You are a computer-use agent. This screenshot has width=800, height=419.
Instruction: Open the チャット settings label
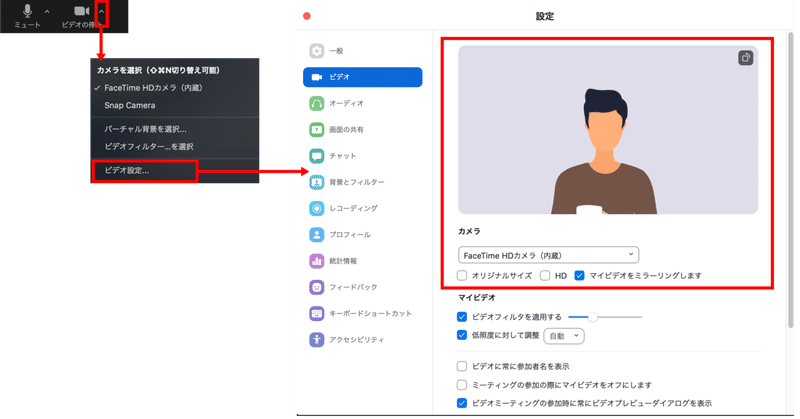click(343, 156)
